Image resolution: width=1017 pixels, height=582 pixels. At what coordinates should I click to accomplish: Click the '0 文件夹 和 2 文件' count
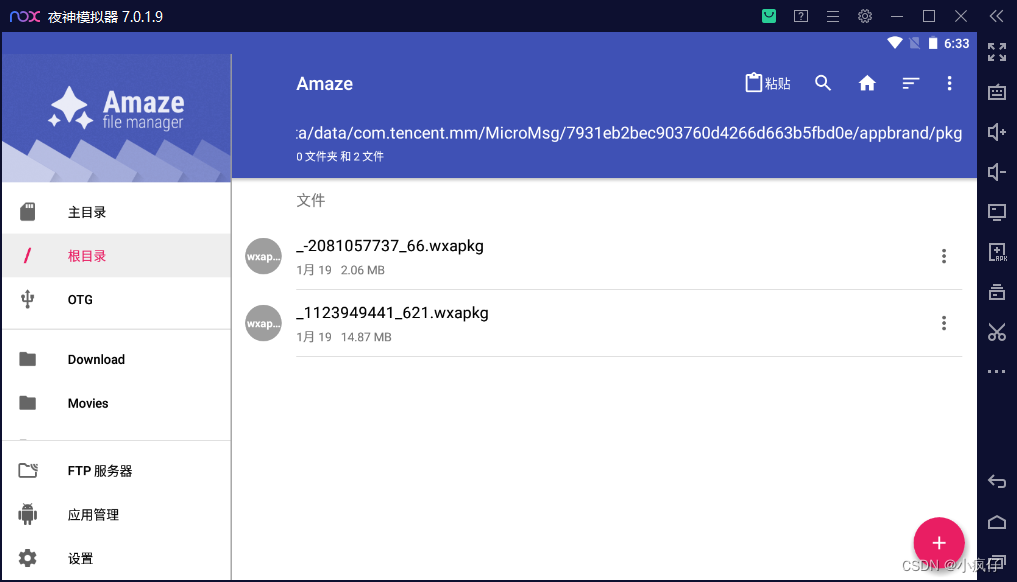point(340,156)
